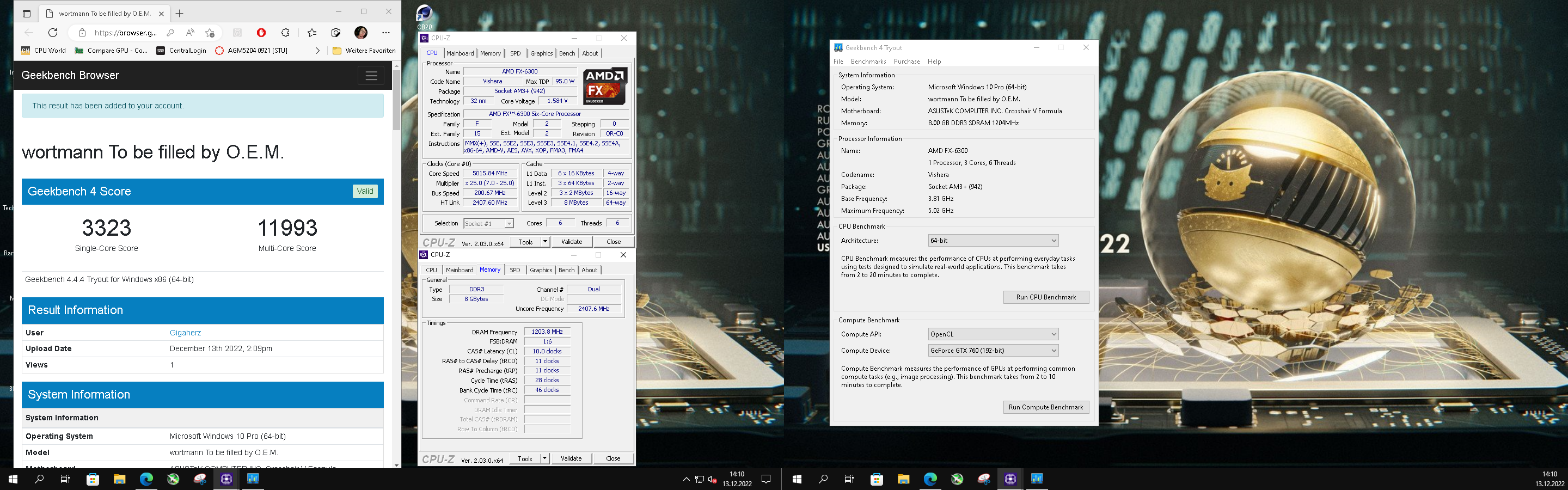The height and width of the screenshot is (490, 1568).
Task: Open SPD tab in upper CPU-Z window
Action: 516,53
